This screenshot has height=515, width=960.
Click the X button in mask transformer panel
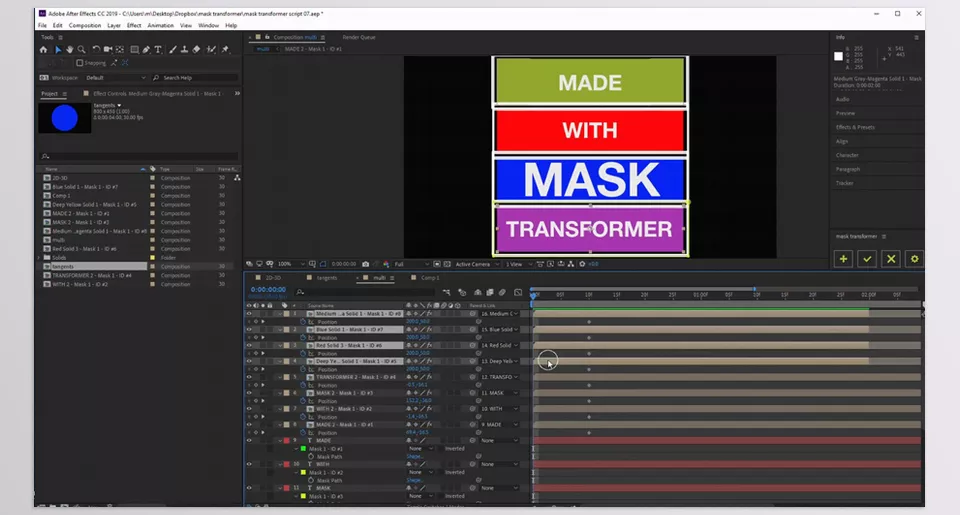891,259
